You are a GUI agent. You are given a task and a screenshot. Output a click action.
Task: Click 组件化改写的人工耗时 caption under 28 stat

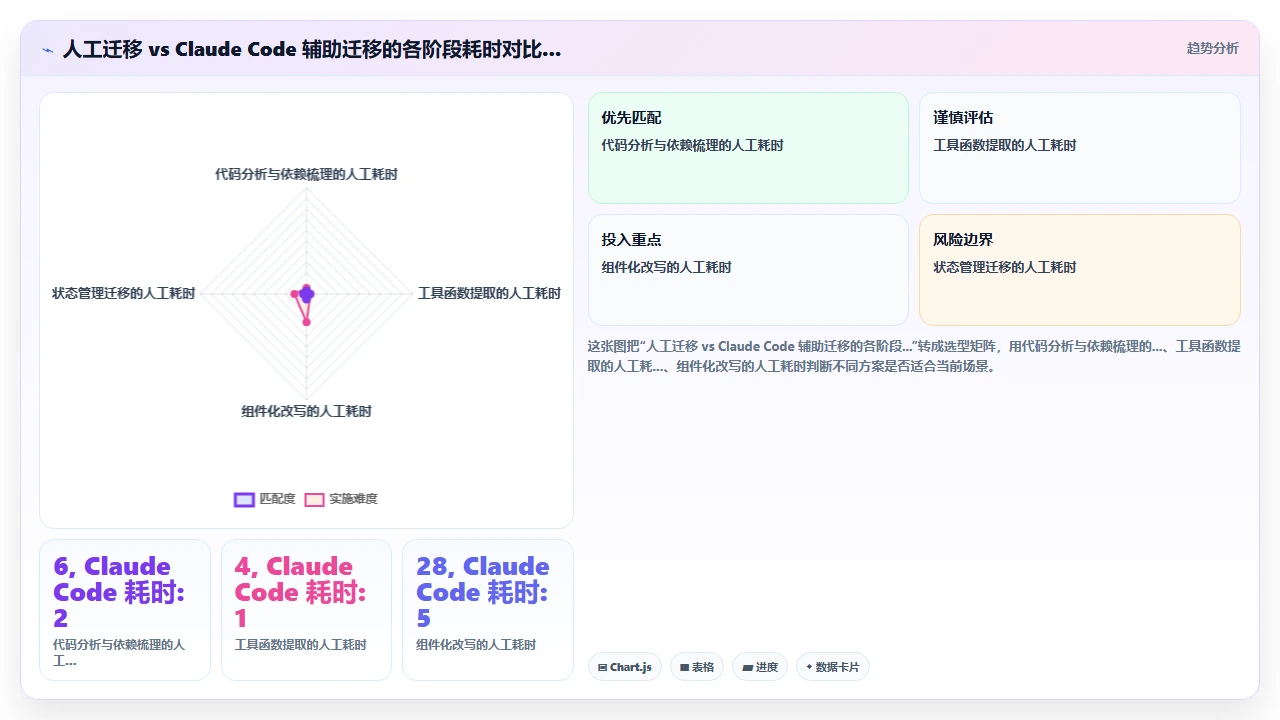[x=476, y=645]
